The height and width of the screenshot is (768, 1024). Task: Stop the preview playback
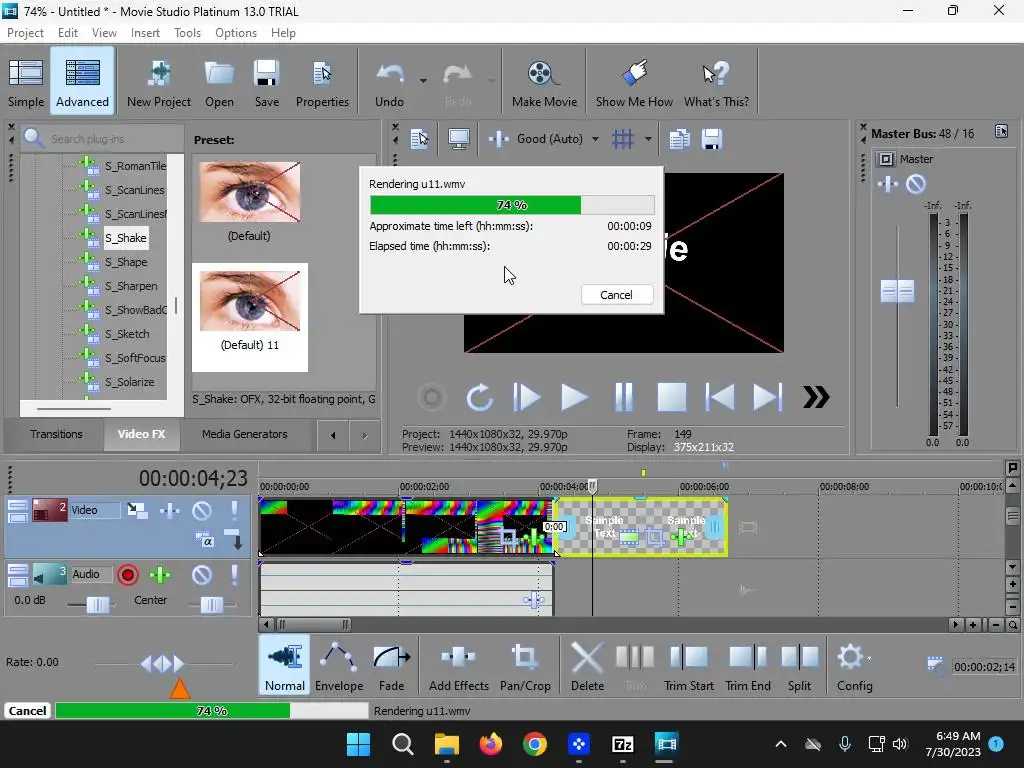(x=671, y=397)
